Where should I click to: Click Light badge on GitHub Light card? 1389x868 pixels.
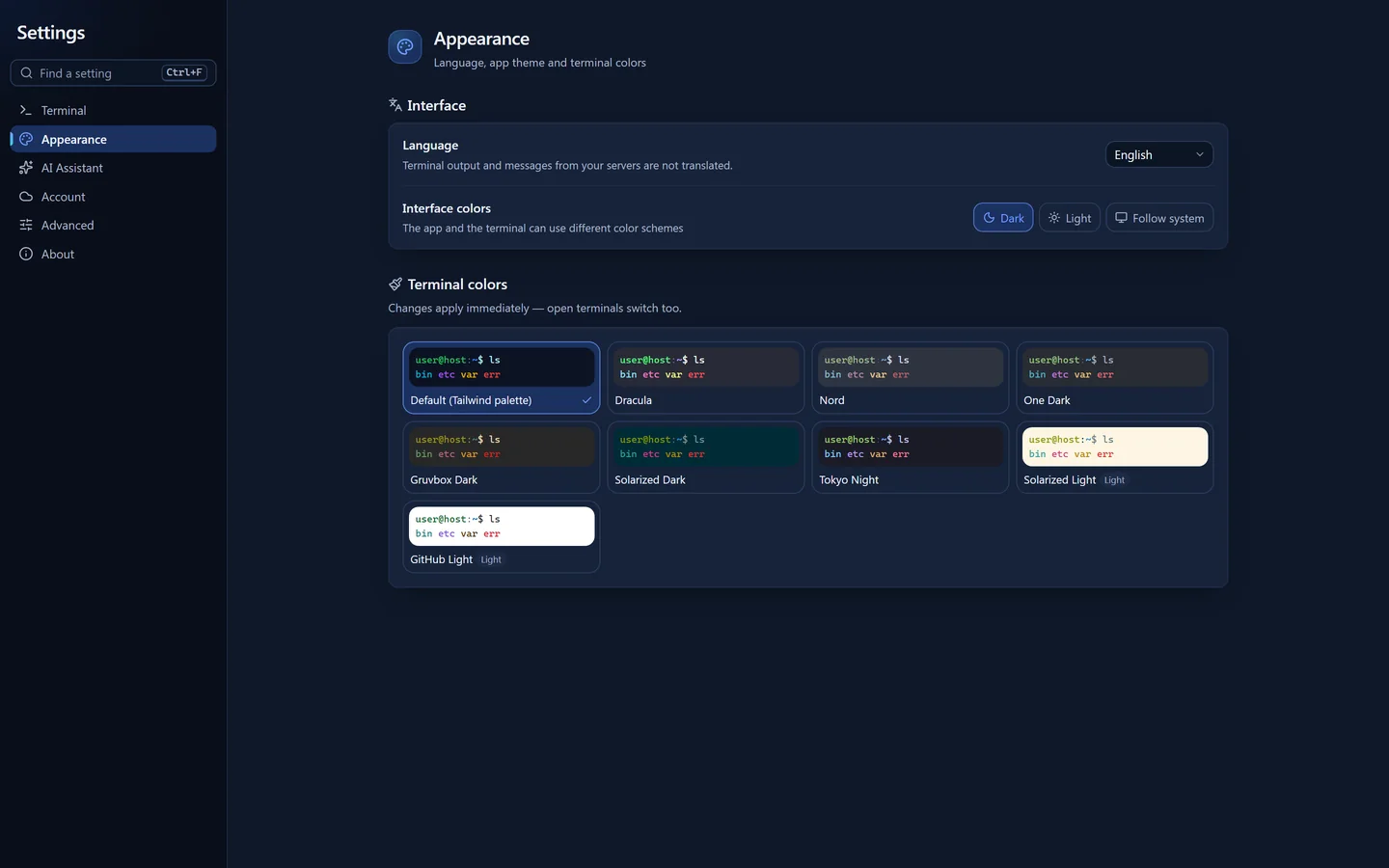coord(491,560)
